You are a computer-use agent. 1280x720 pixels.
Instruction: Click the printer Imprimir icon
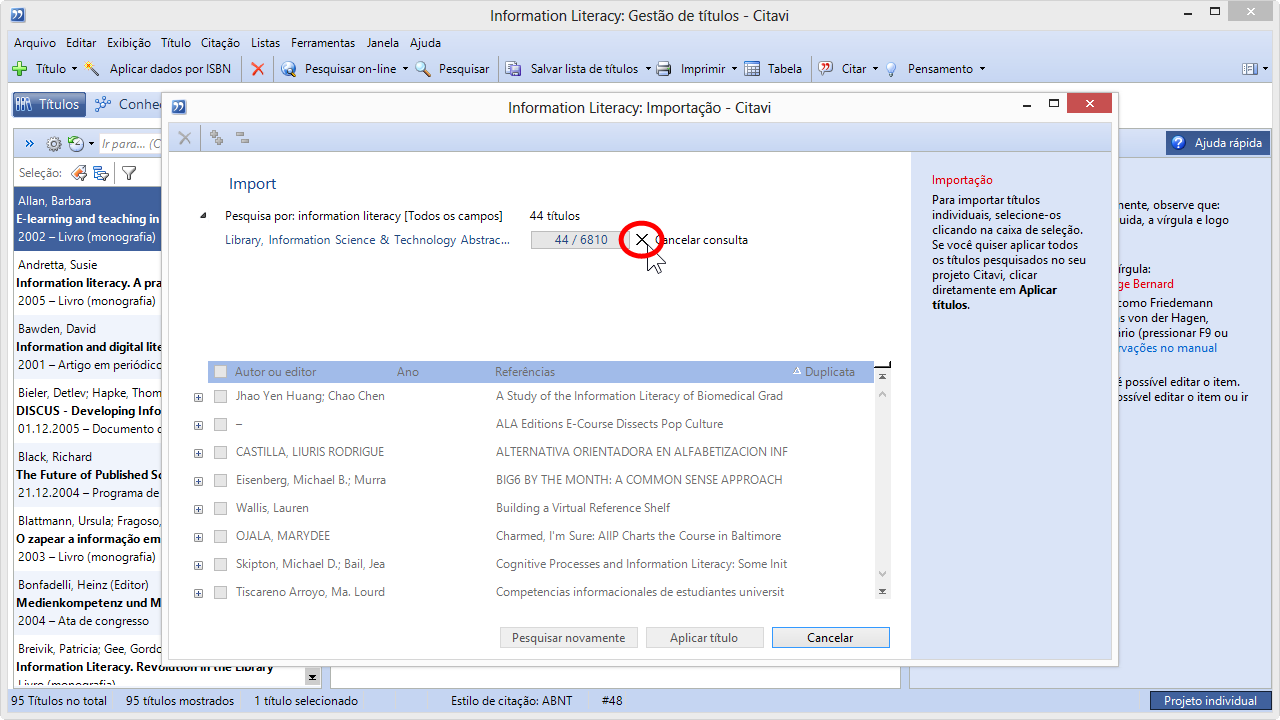click(664, 69)
